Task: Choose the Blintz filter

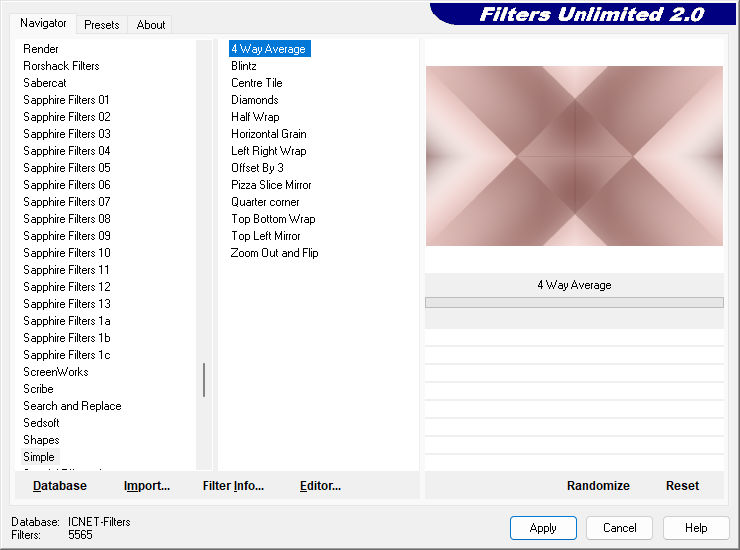Action: [244, 66]
